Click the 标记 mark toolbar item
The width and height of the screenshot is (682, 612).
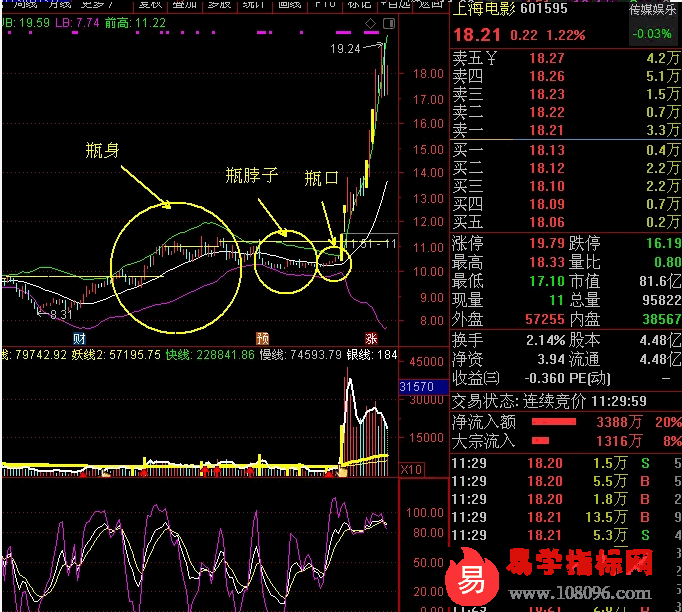359,4
